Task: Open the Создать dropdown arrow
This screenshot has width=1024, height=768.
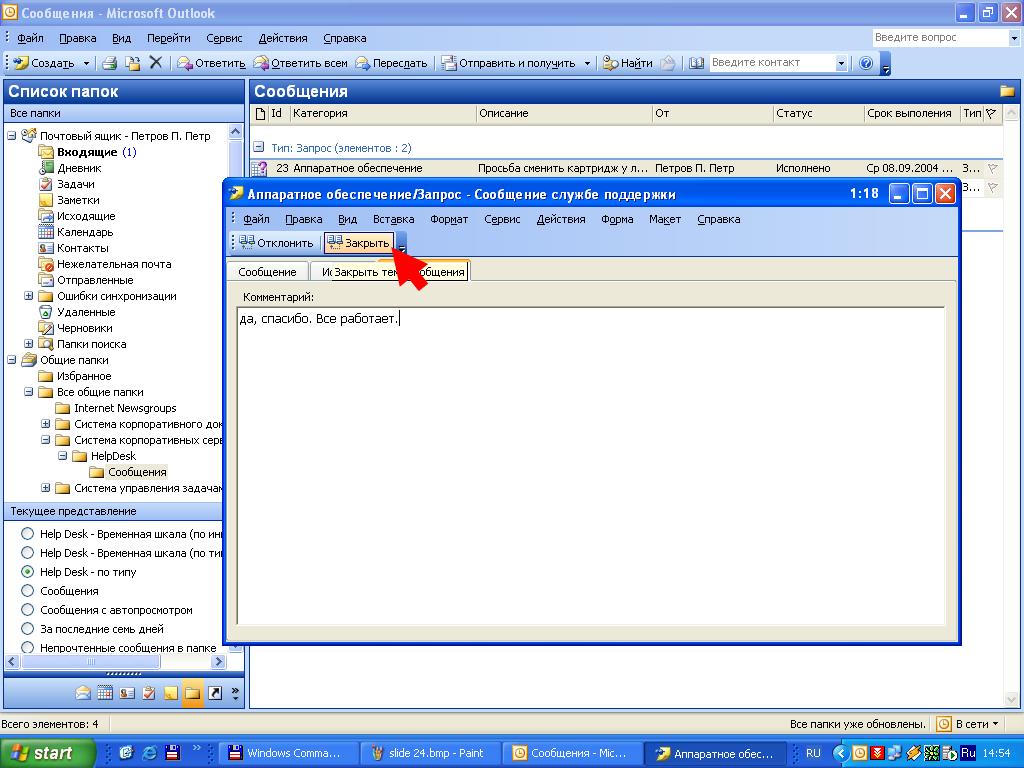Action: (x=86, y=63)
